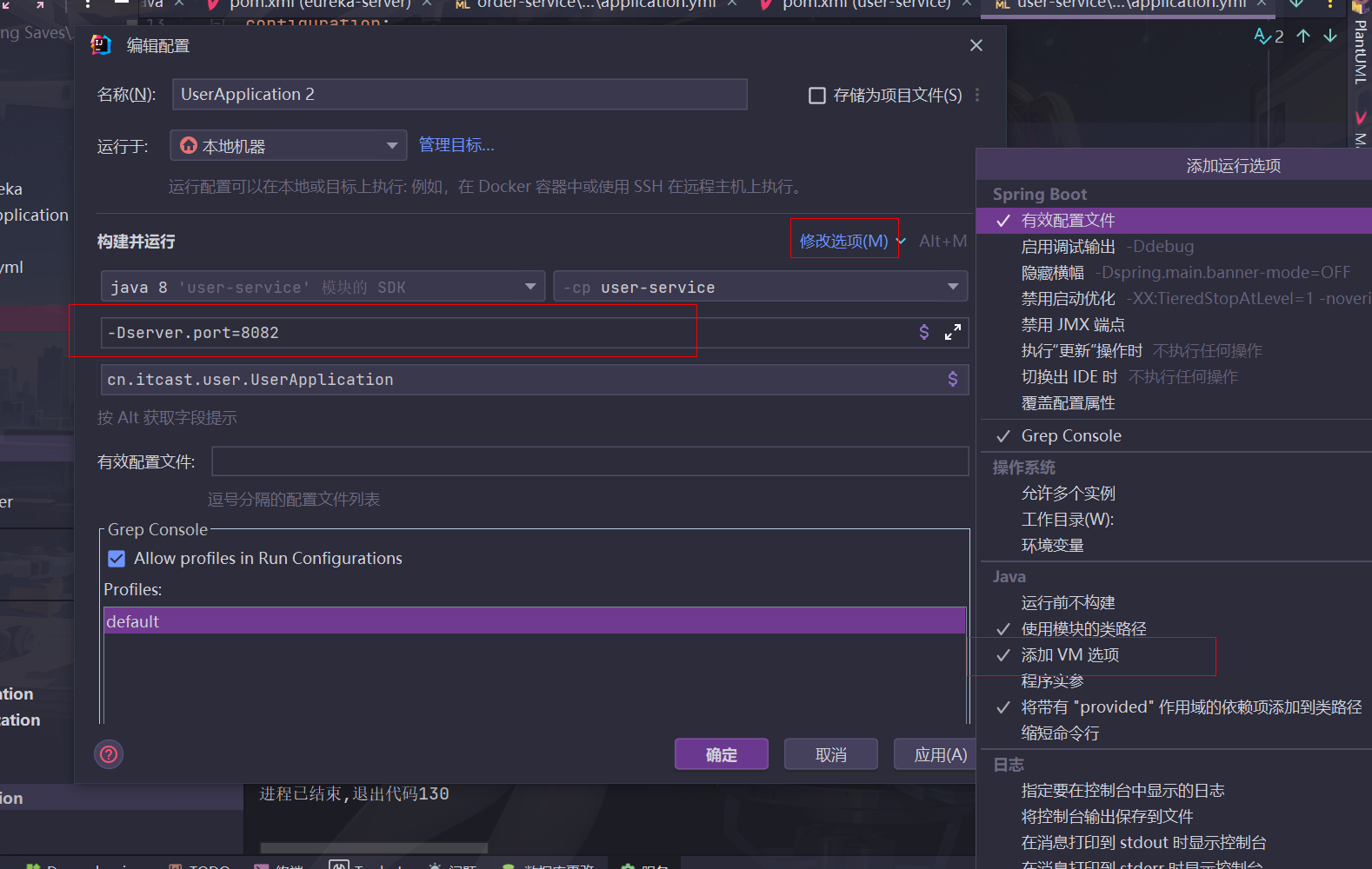Toggle the Grep Console option off

coord(1174,436)
